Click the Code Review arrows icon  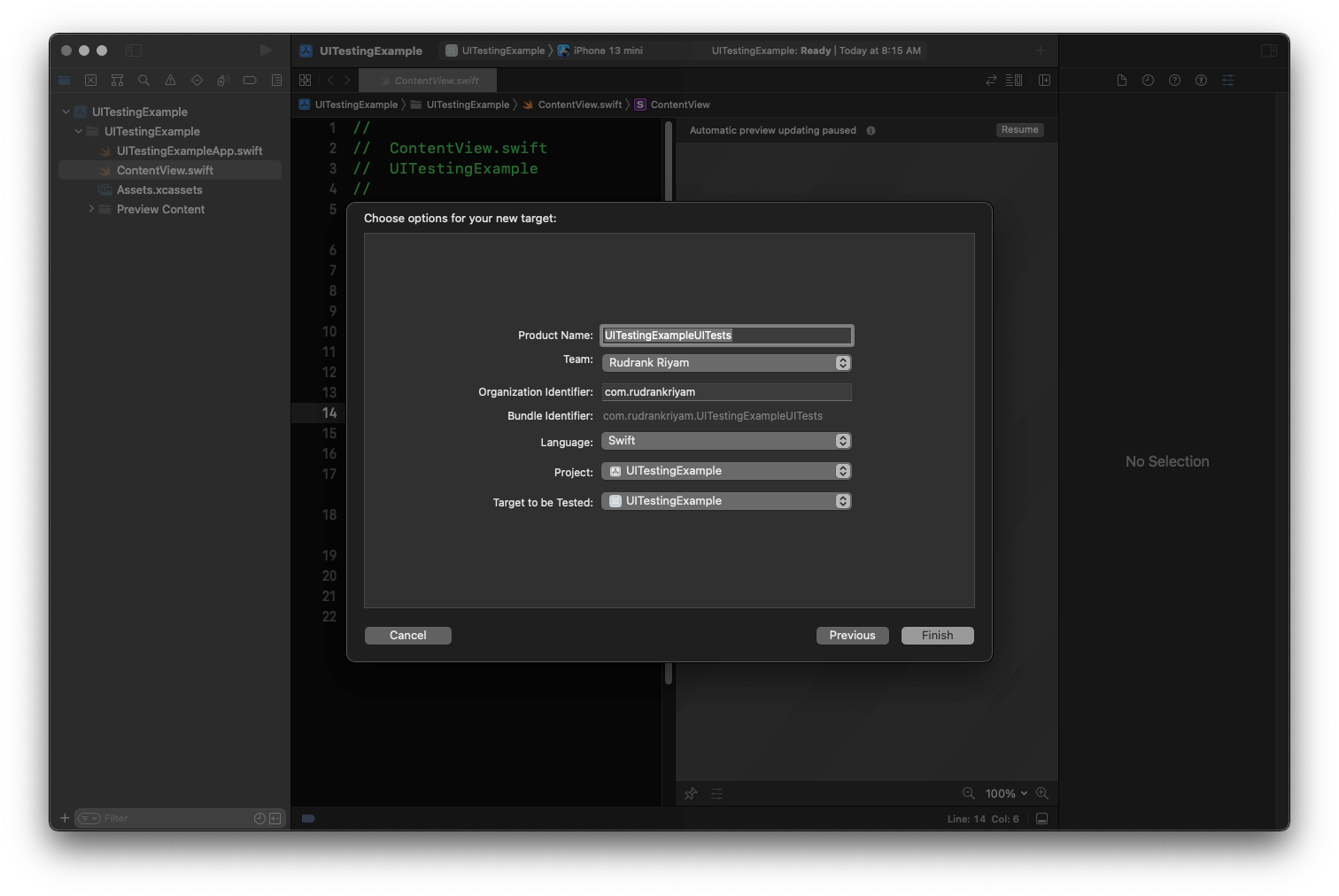tap(991, 80)
